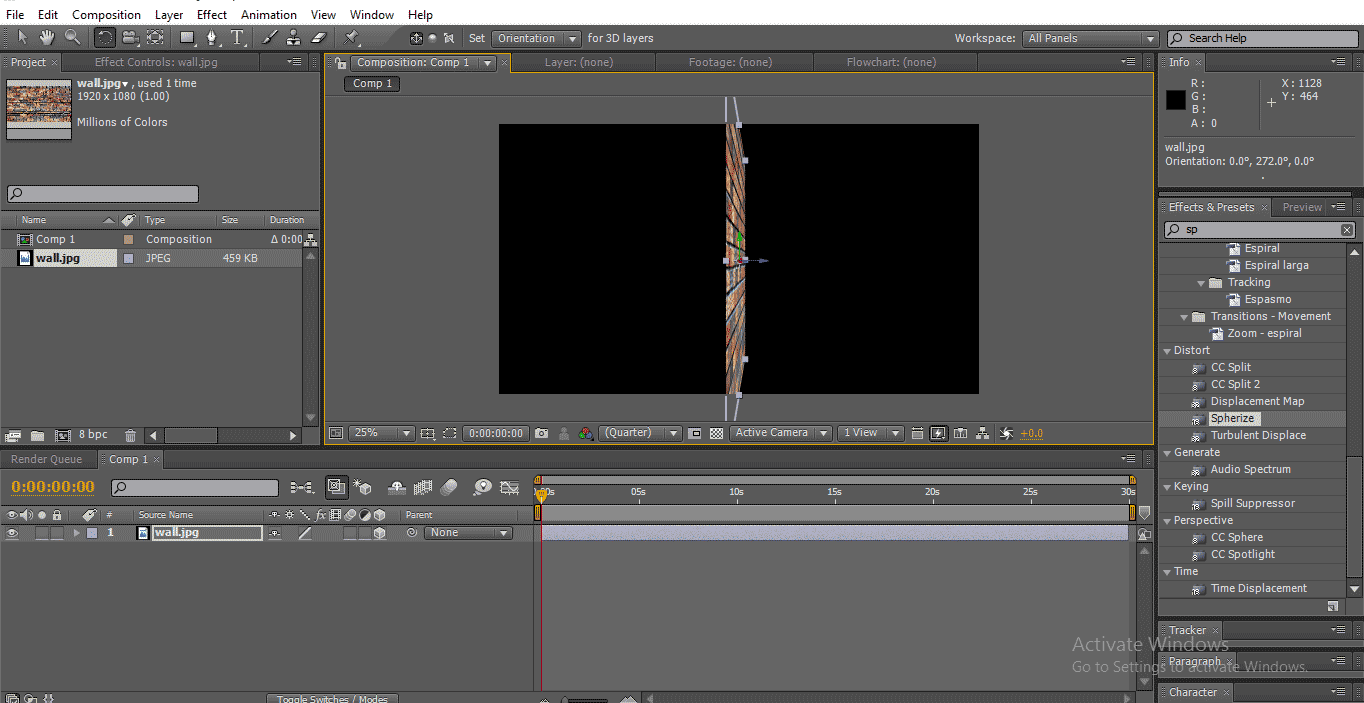
Task: Take a snapshot with the camera icon
Action: click(x=541, y=433)
